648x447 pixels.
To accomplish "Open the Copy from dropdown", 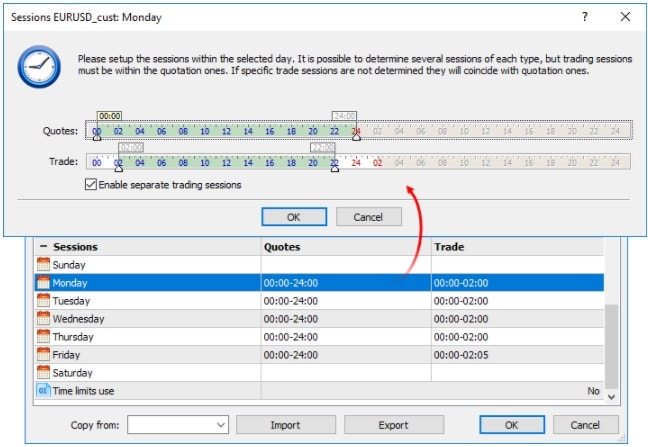I will click(x=178, y=425).
